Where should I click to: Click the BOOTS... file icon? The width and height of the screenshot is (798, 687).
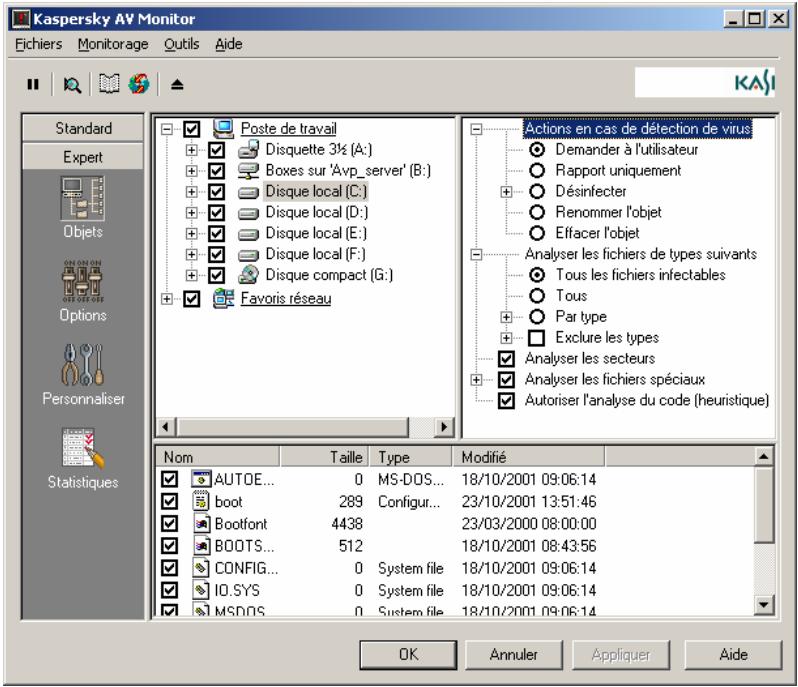202,546
